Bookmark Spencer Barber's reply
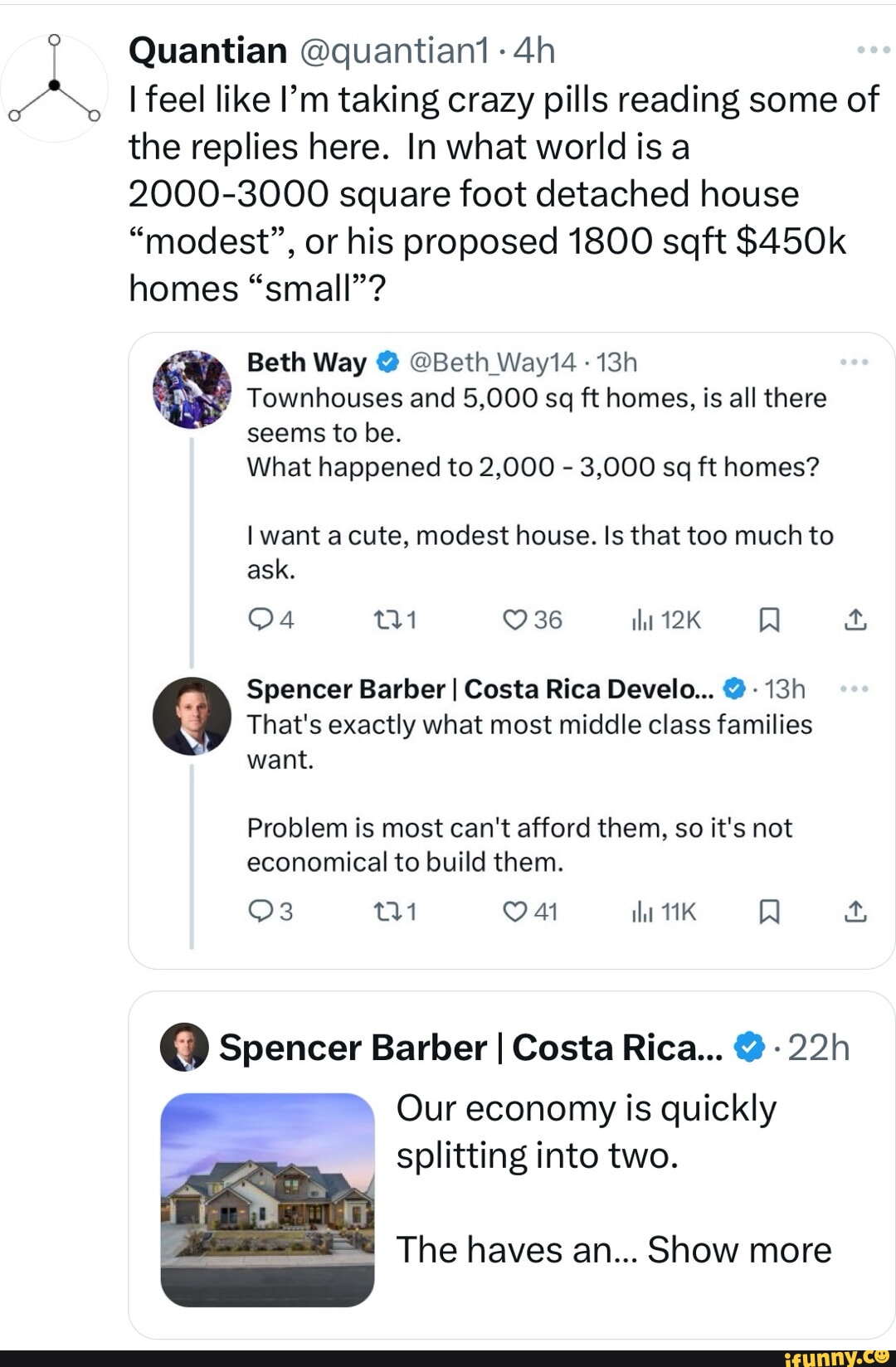 (769, 912)
